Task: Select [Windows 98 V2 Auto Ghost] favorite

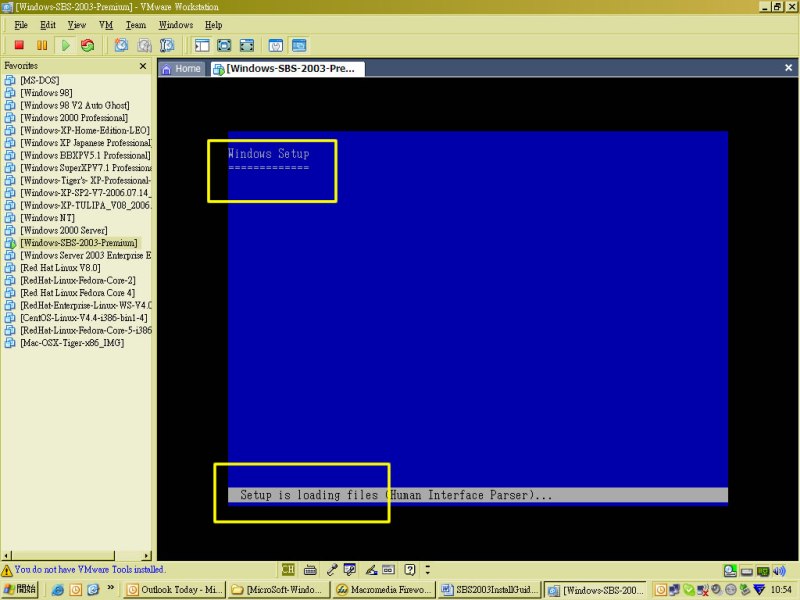Action: pyautogui.click(x=75, y=106)
